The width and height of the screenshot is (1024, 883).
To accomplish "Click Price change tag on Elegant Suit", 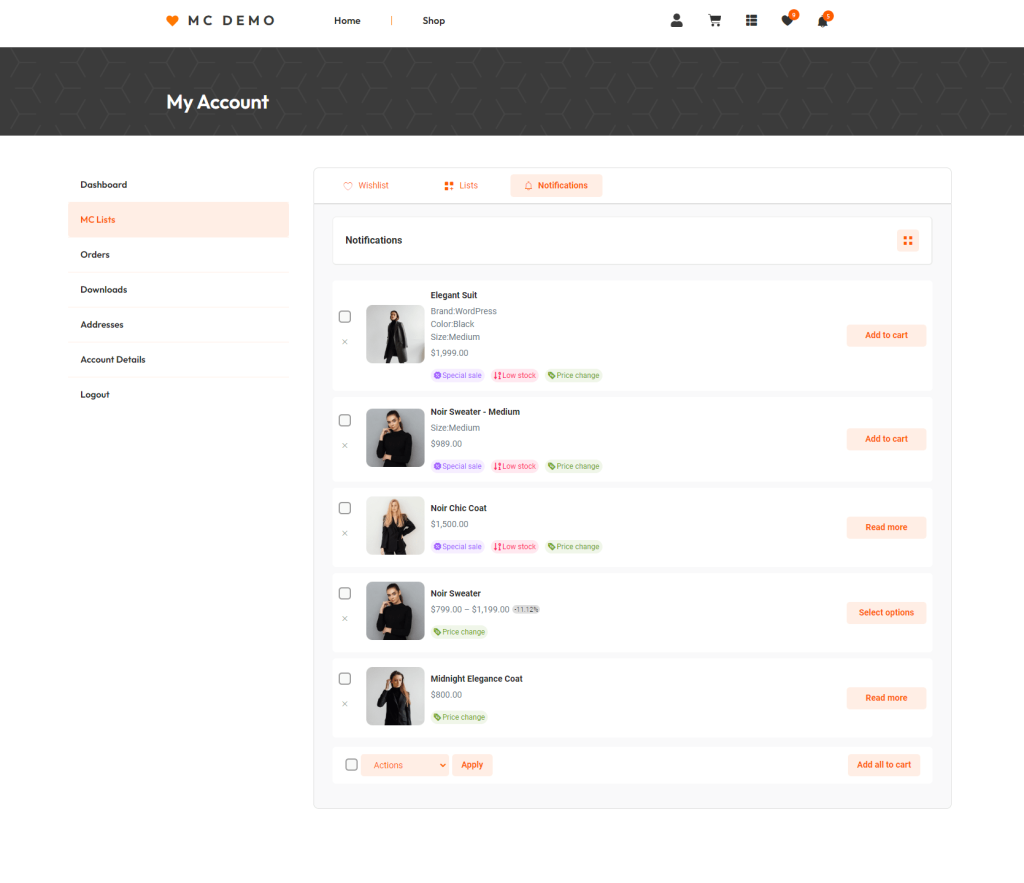I will 573,376.
